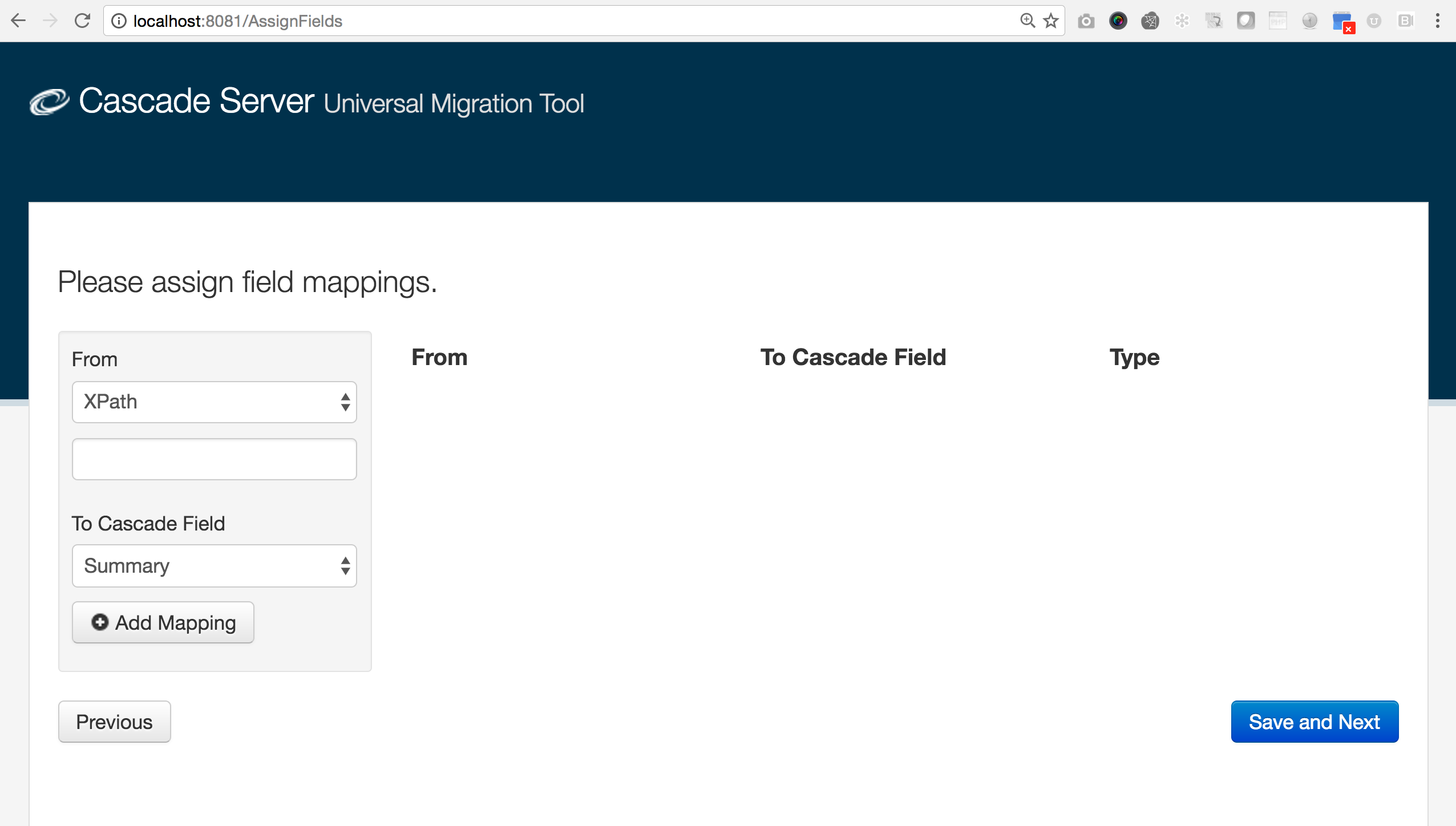The width and height of the screenshot is (1456, 826).
Task: Select the XPath option in From dropdown
Action: [213, 402]
